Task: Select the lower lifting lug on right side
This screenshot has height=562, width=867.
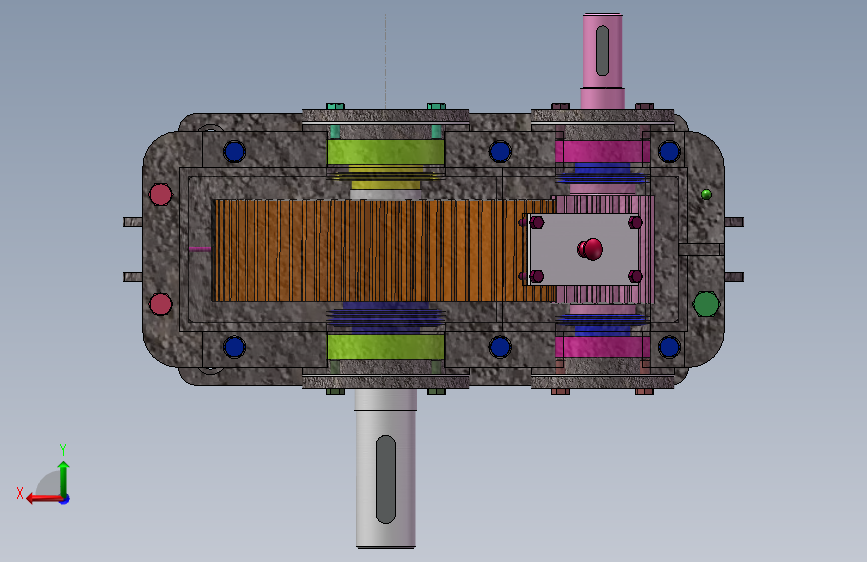Action: point(734,277)
